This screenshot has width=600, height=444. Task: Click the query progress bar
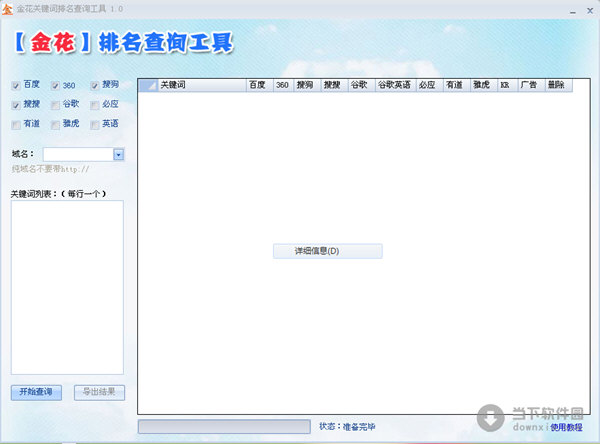[x=224, y=427]
